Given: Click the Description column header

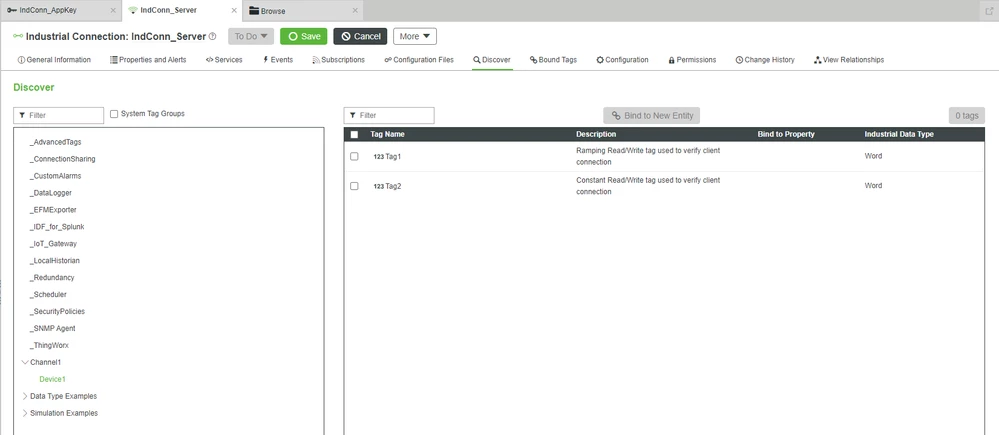Looking at the screenshot, I should [x=596, y=134].
